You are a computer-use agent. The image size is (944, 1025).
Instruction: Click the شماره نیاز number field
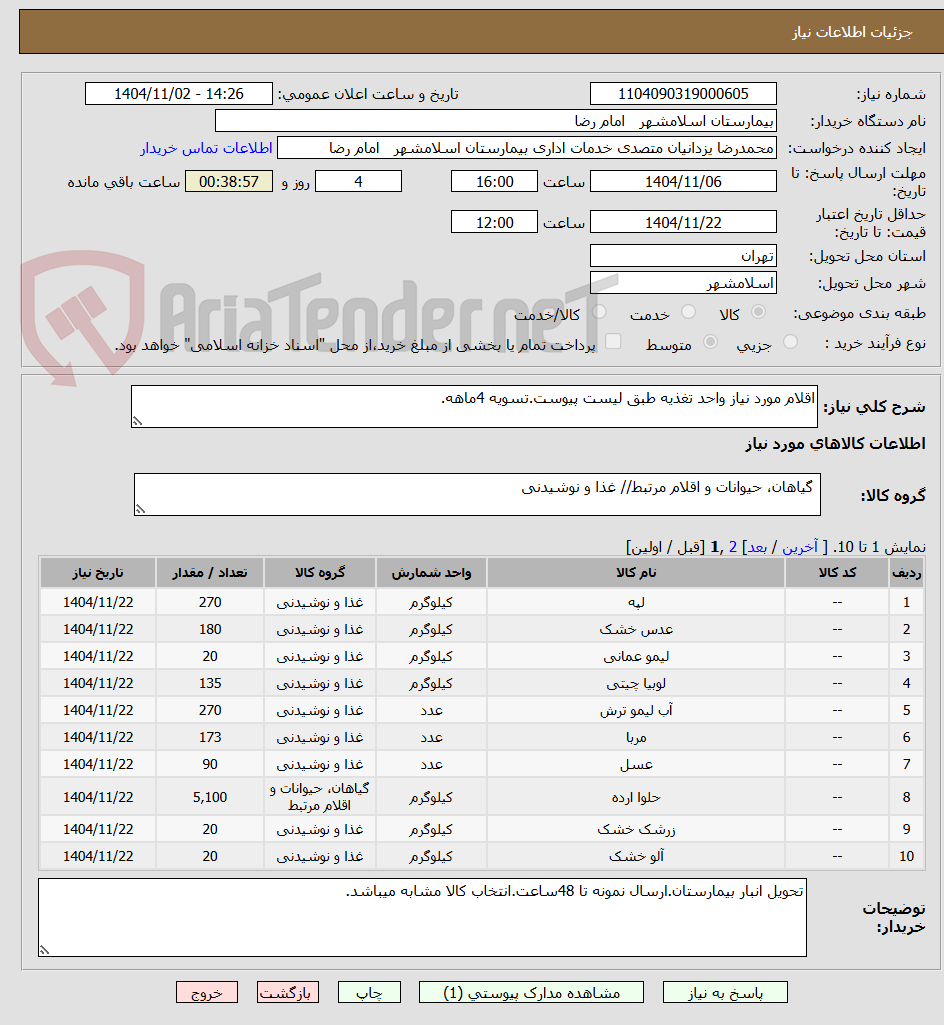tap(683, 93)
